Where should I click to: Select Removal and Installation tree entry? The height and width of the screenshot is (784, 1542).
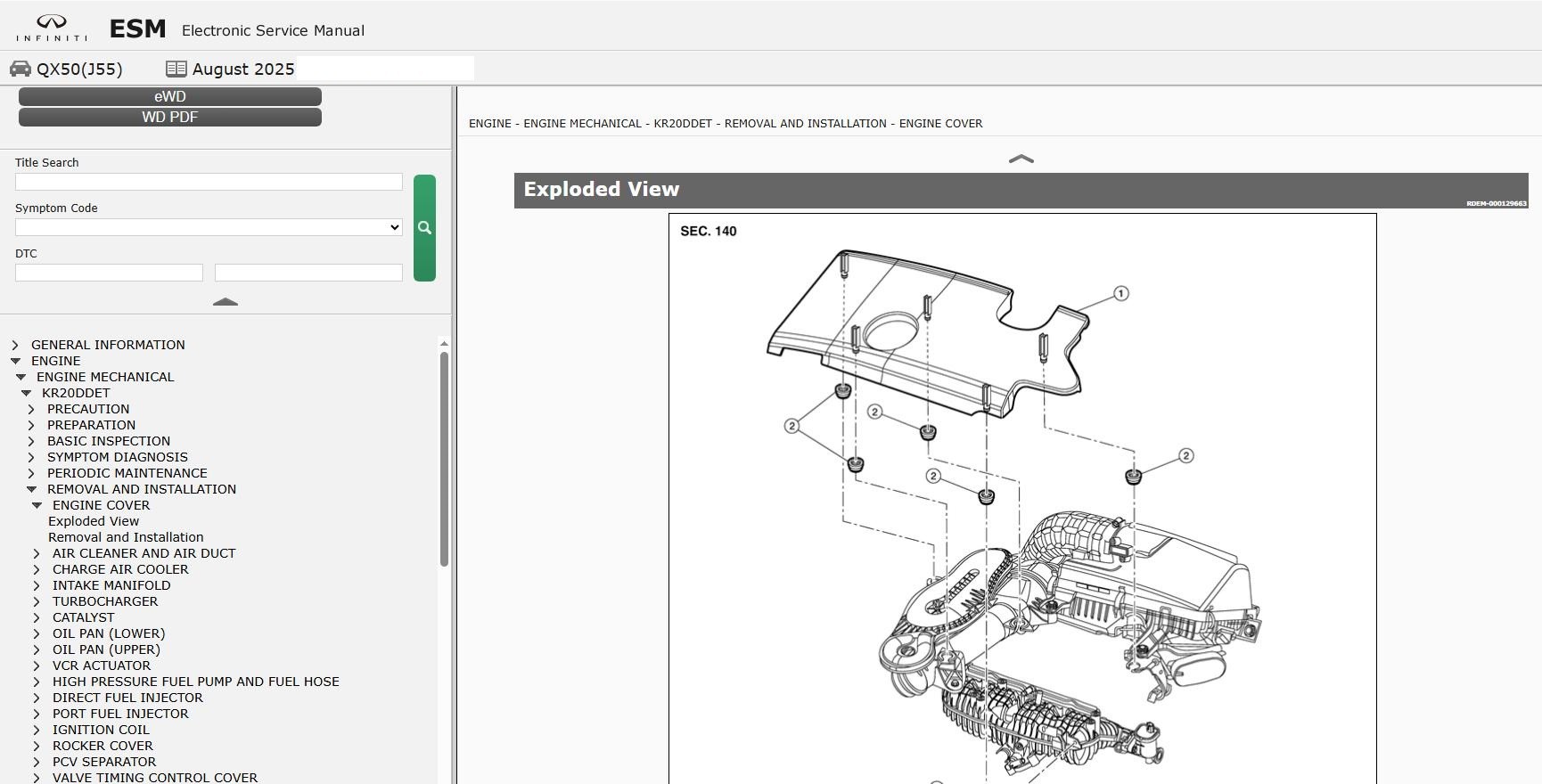click(126, 537)
